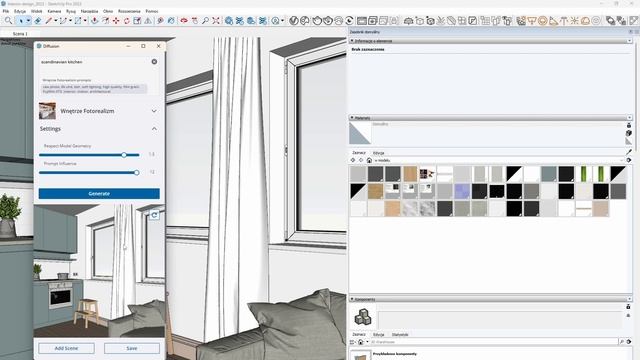The height and width of the screenshot is (360, 640).
Task: Click the Add Scene button
Action: pos(67,348)
